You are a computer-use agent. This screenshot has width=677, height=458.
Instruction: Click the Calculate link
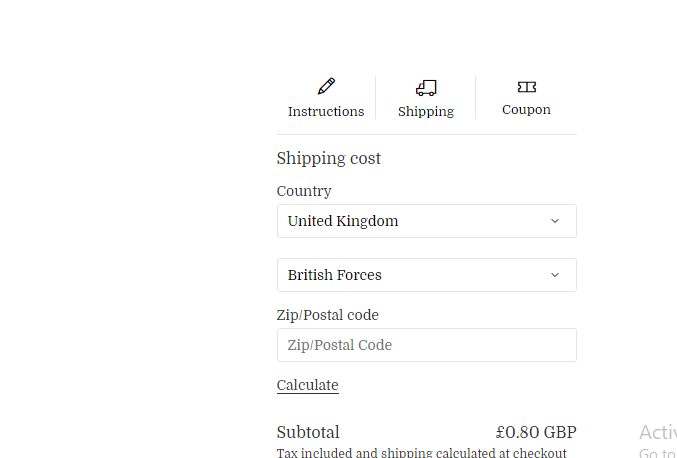tap(307, 385)
